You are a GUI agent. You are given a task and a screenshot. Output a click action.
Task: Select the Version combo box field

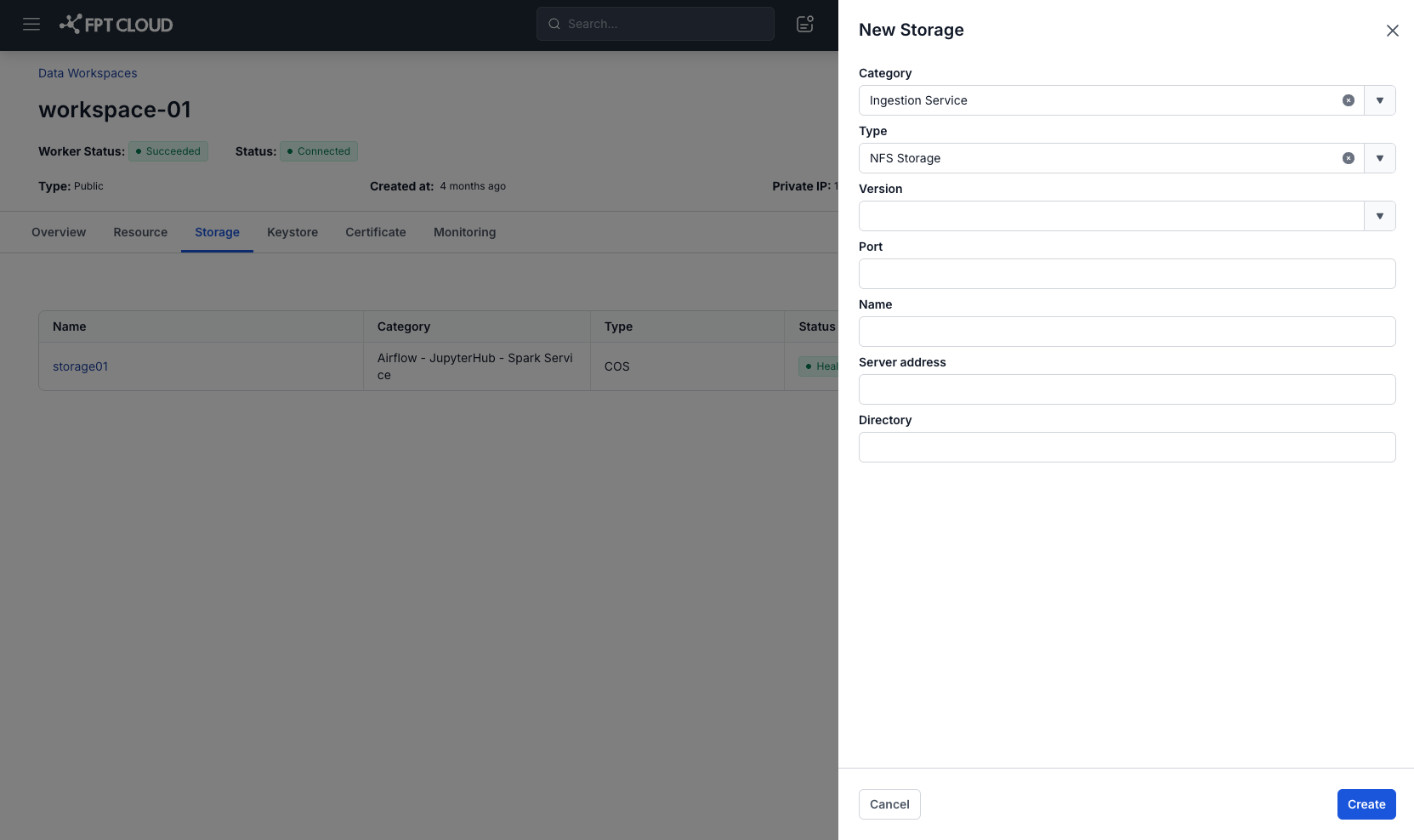[x=1111, y=216]
